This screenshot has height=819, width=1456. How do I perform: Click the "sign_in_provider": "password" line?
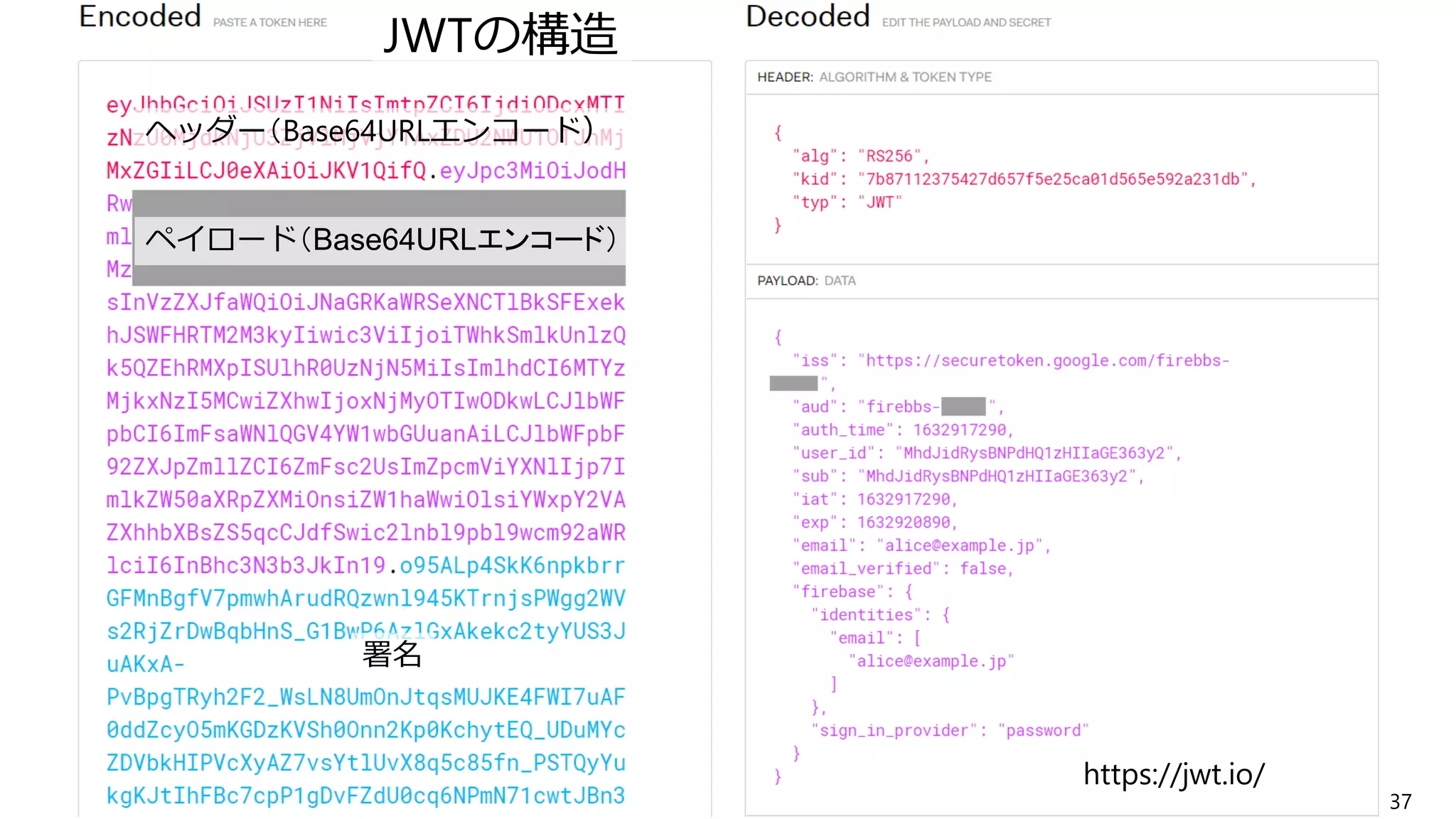[x=950, y=730]
